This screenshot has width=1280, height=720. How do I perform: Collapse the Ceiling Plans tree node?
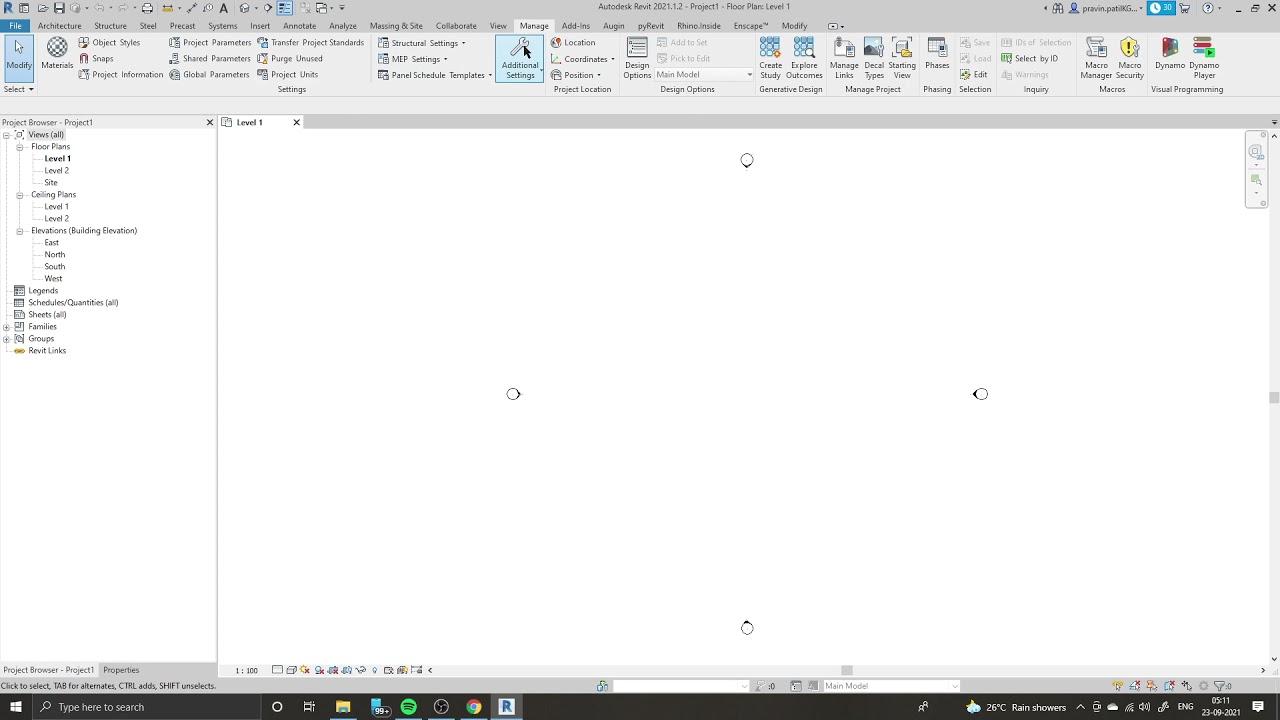pyautogui.click(x=19, y=195)
